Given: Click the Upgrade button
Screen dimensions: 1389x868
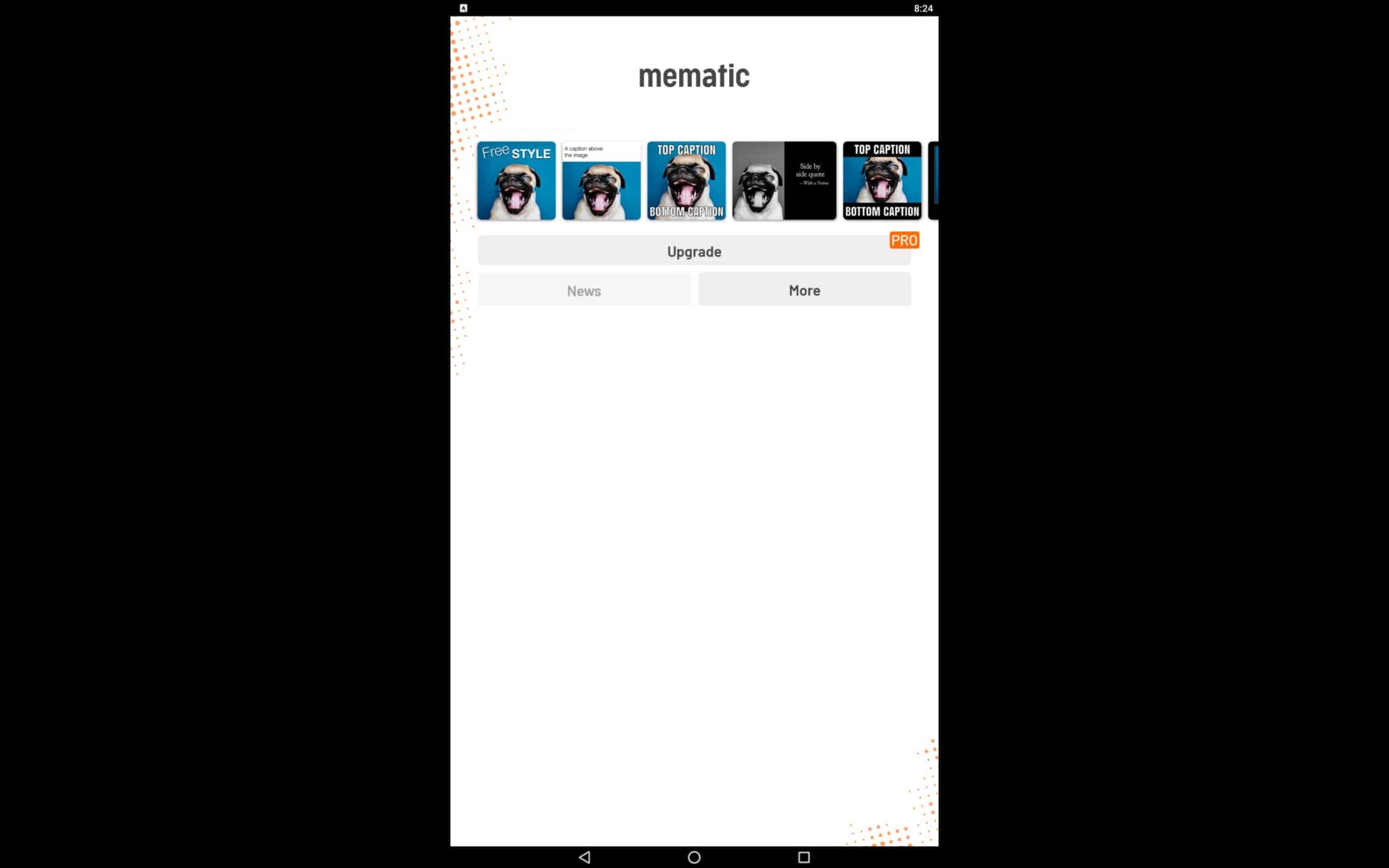Looking at the screenshot, I should 694,251.
